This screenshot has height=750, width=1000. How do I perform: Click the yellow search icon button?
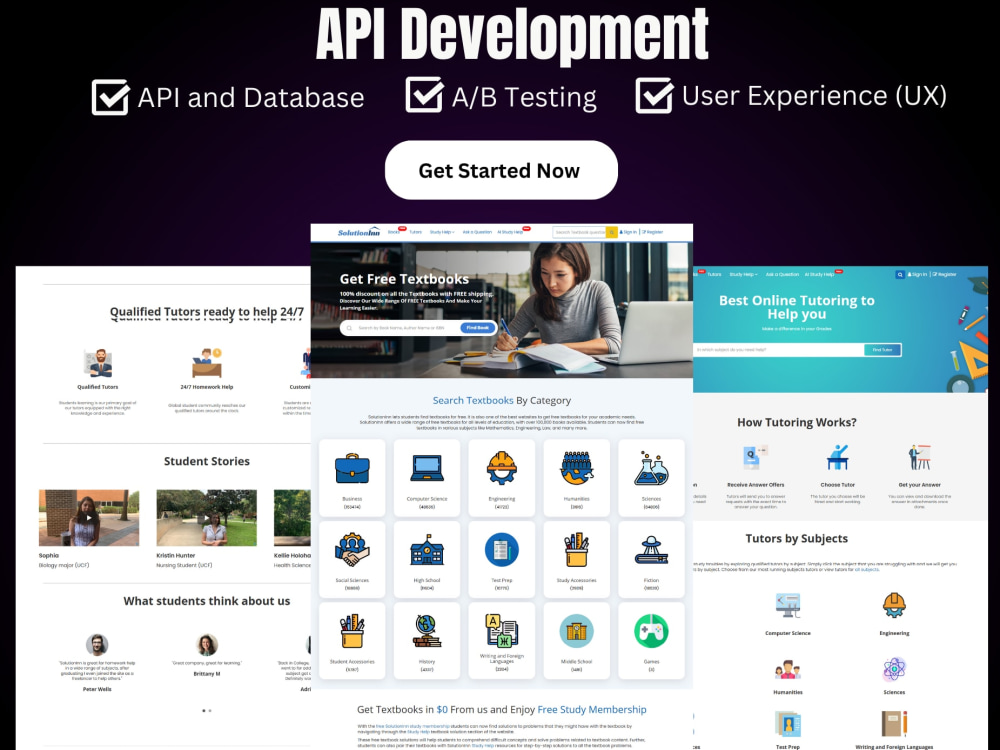point(612,232)
